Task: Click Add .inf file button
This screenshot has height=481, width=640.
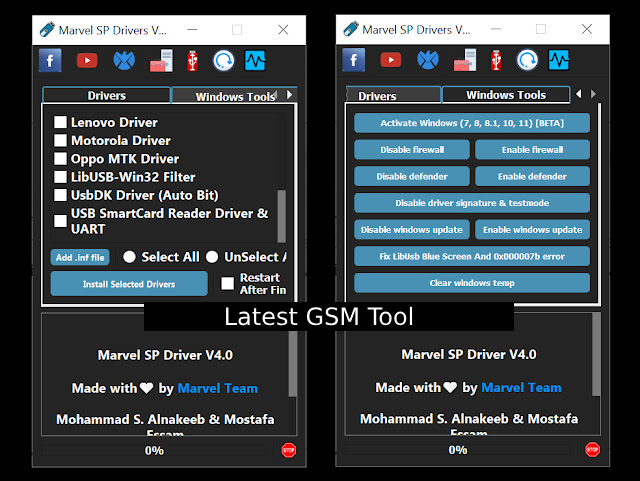Action: pyautogui.click(x=80, y=257)
